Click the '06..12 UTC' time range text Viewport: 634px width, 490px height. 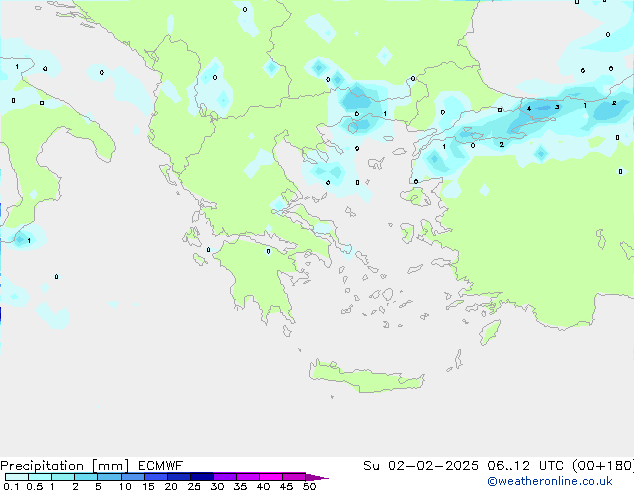pyautogui.click(x=525, y=466)
